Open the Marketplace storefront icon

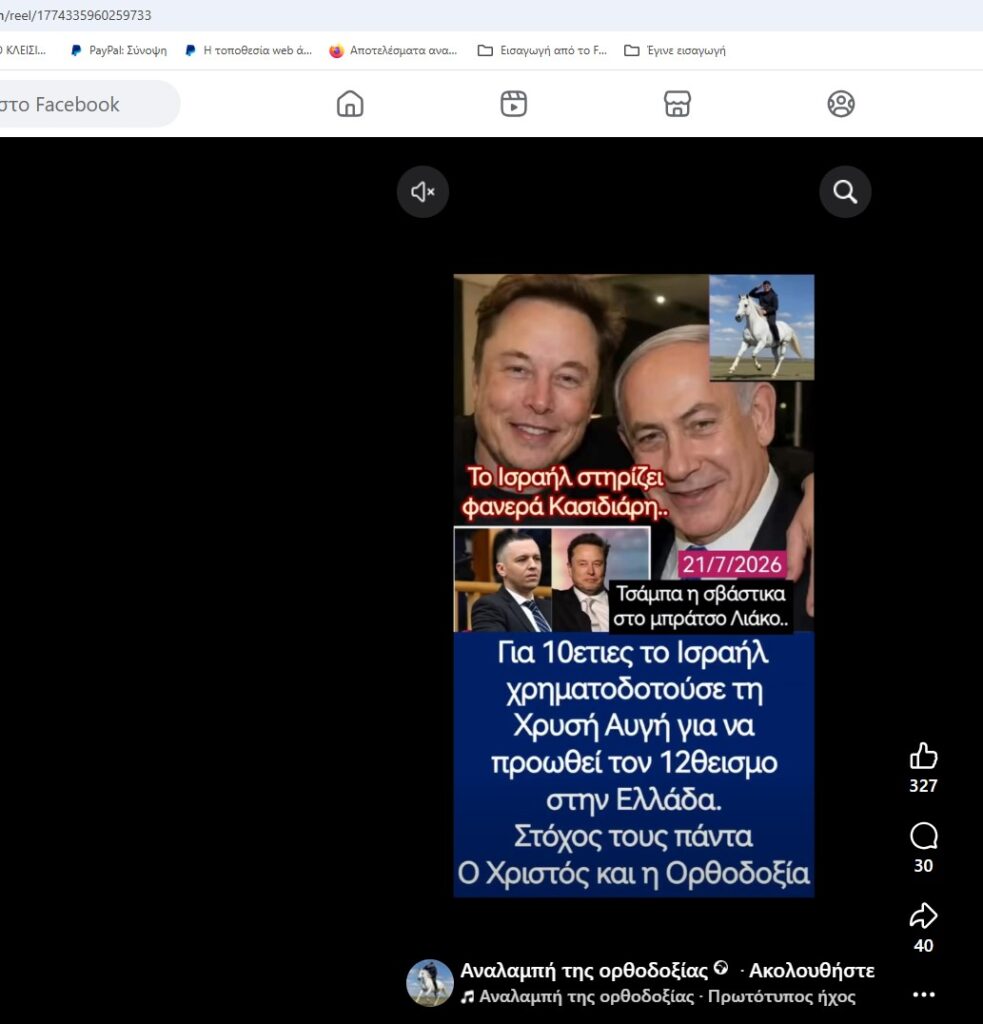(677, 104)
